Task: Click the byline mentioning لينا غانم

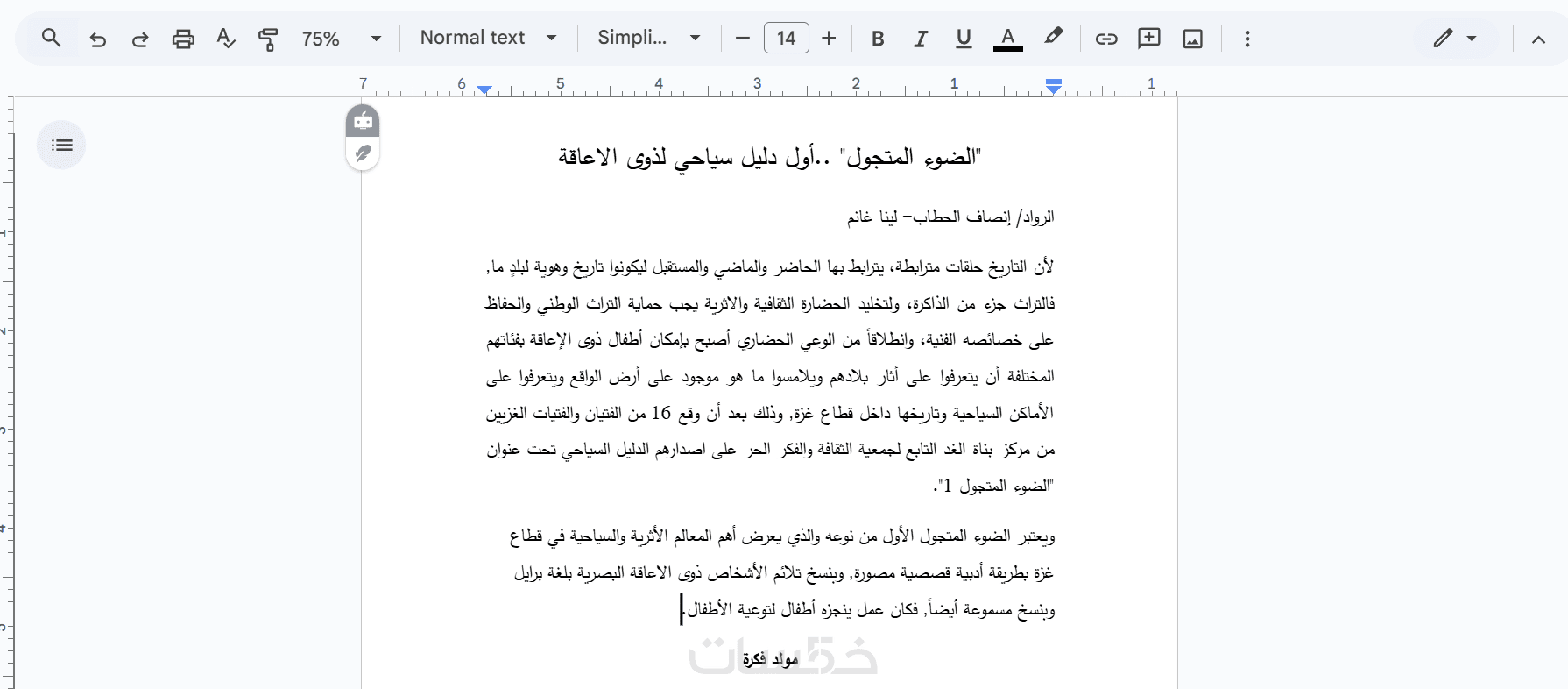Action: [x=950, y=217]
